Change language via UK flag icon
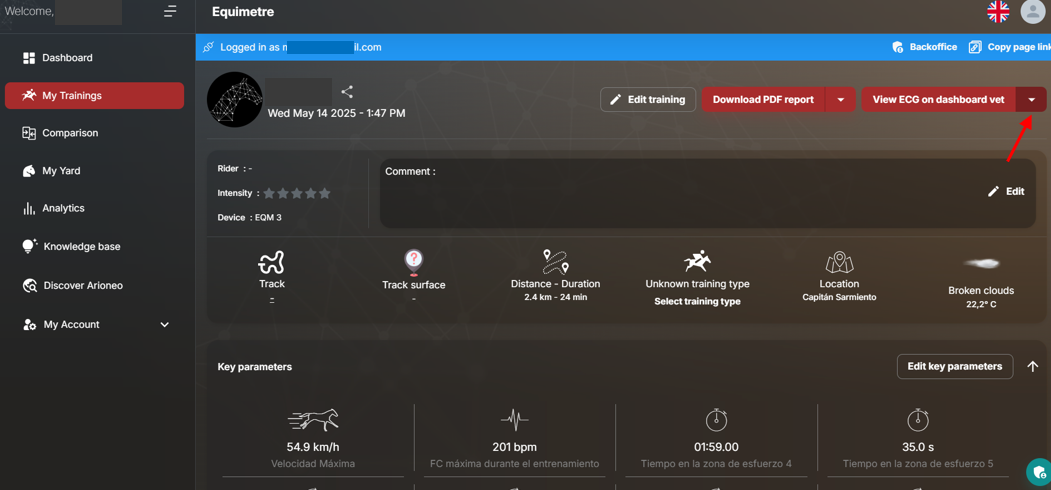Screen dimensions: 1051x490 pos(998,11)
